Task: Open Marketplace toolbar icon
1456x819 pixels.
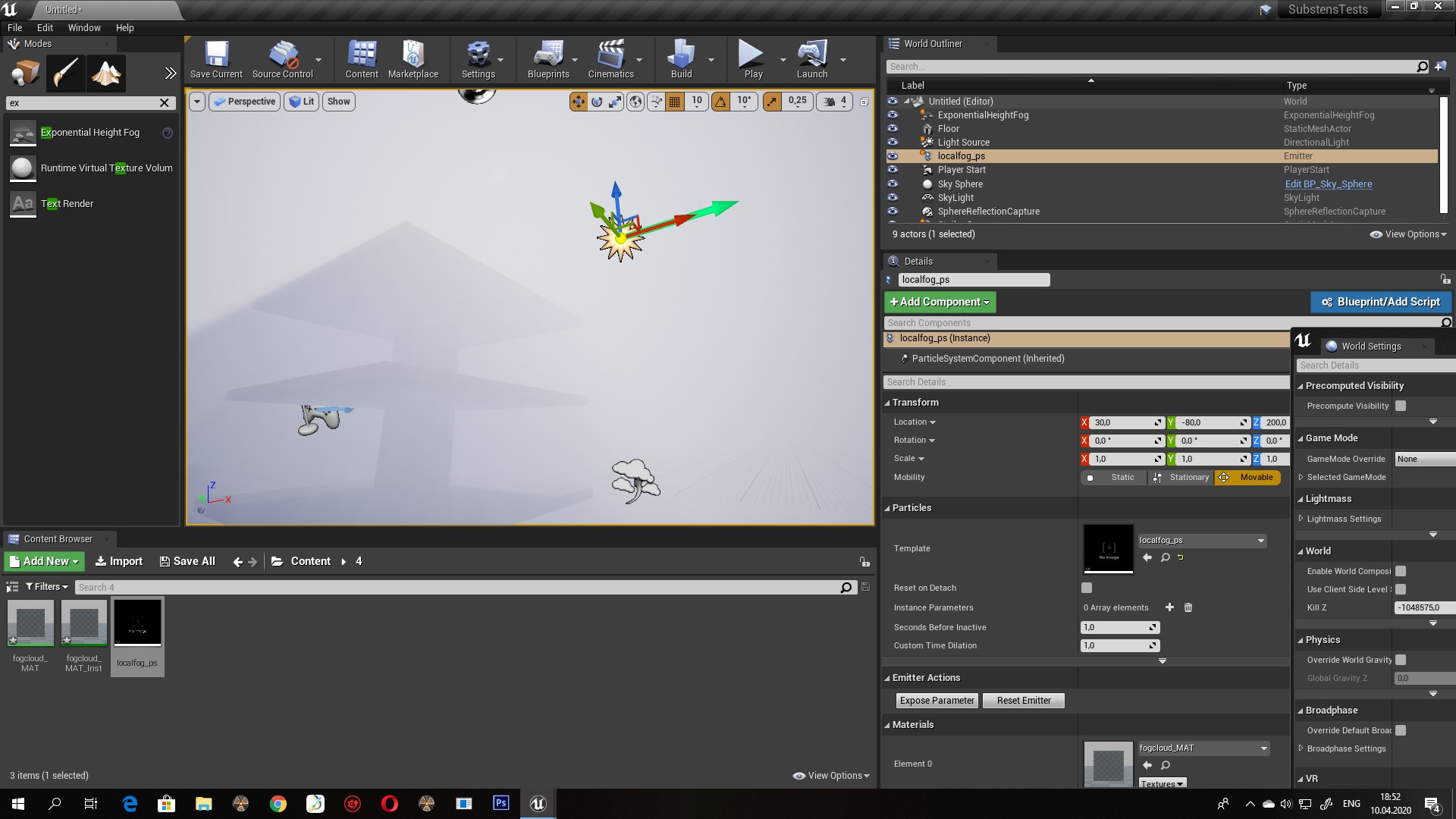Action: 413,59
